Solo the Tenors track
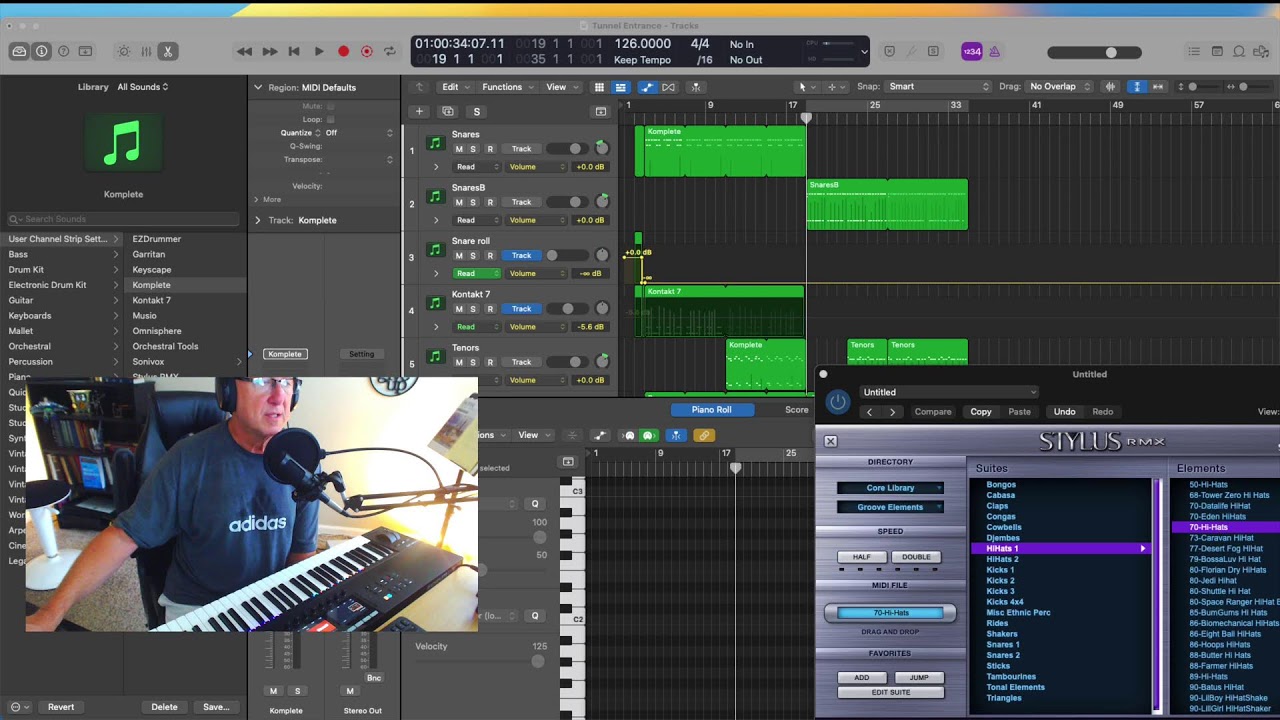The width and height of the screenshot is (1280, 720). tap(474, 362)
